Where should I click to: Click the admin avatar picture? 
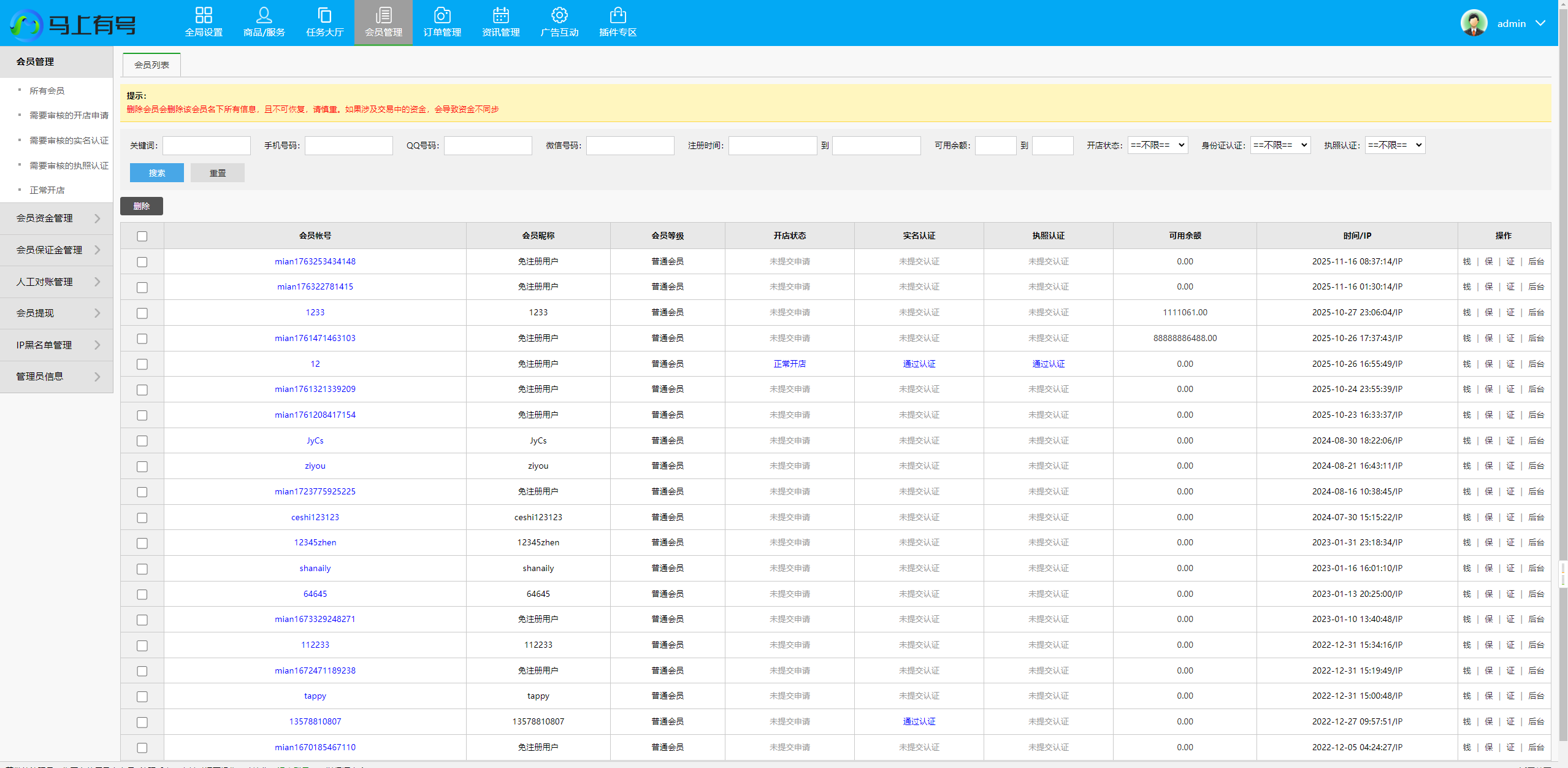click(1474, 23)
